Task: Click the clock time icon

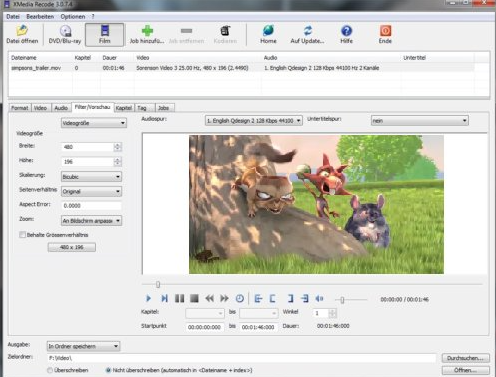Action: pos(240,298)
